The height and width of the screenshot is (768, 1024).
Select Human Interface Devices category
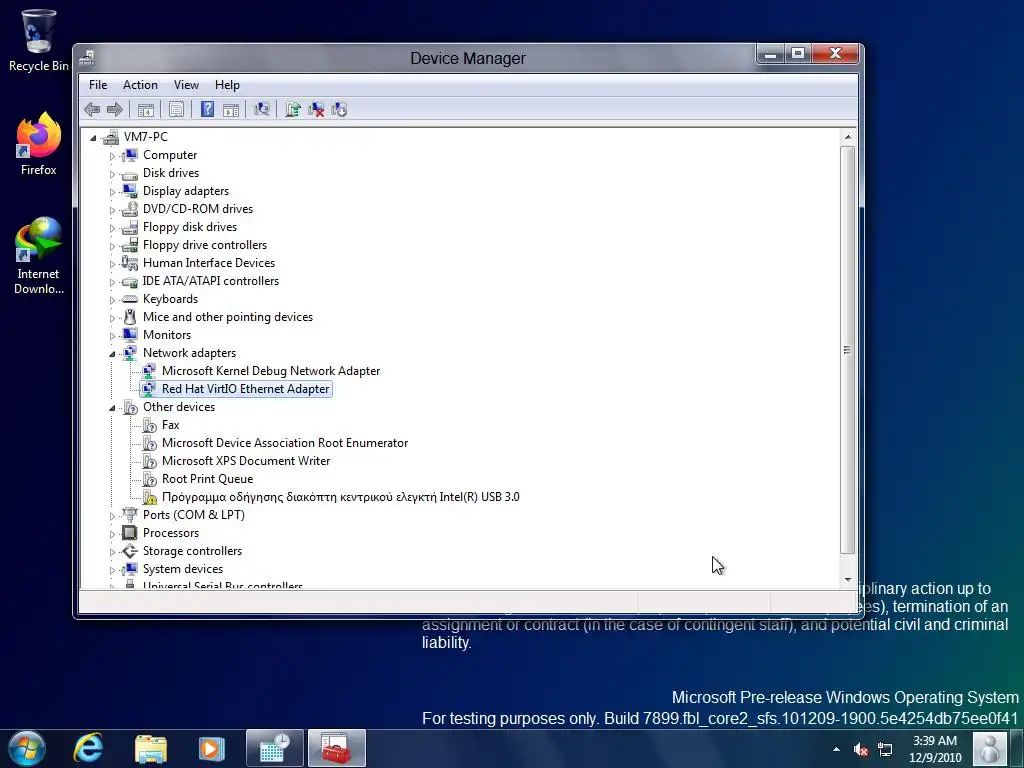(x=209, y=263)
